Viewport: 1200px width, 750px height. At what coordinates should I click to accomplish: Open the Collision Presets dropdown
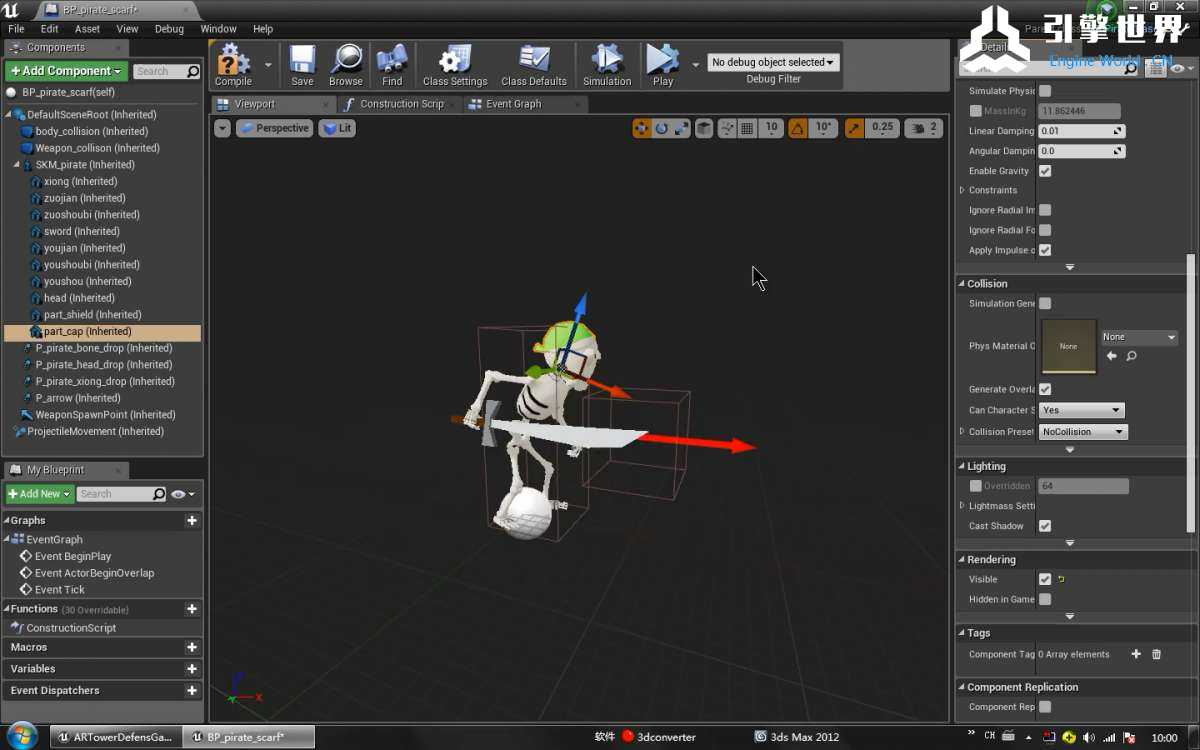pyautogui.click(x=1083, y=432)
